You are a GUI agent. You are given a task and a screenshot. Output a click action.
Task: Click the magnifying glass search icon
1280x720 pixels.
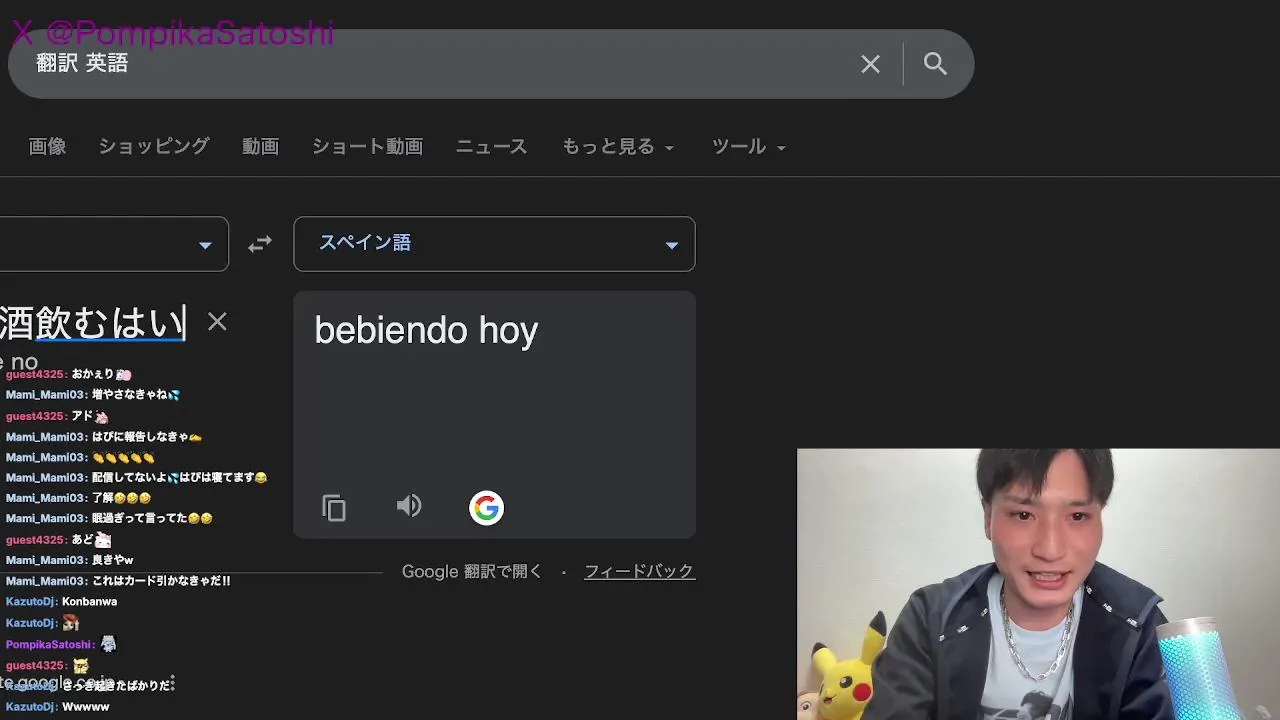click(935, 64)
